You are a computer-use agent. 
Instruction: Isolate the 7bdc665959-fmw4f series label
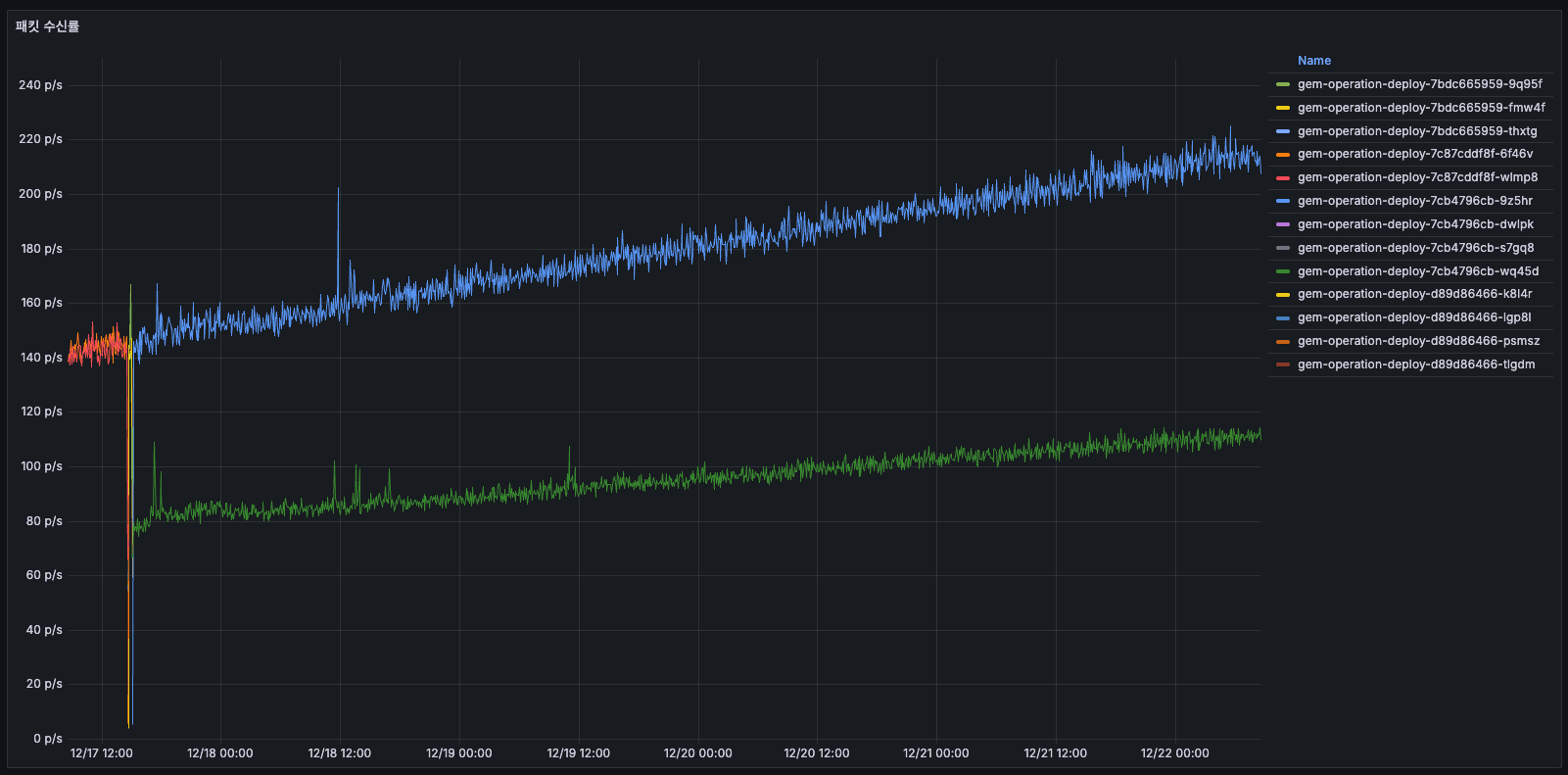pyautogui.click(x=1420, y=108)
